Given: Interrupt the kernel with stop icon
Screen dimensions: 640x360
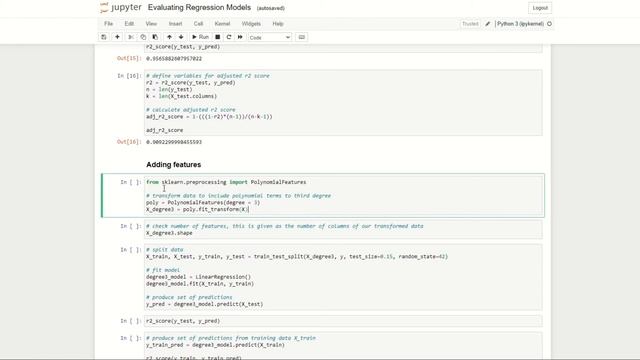Looking at the screenshot, I should [218, 37].
